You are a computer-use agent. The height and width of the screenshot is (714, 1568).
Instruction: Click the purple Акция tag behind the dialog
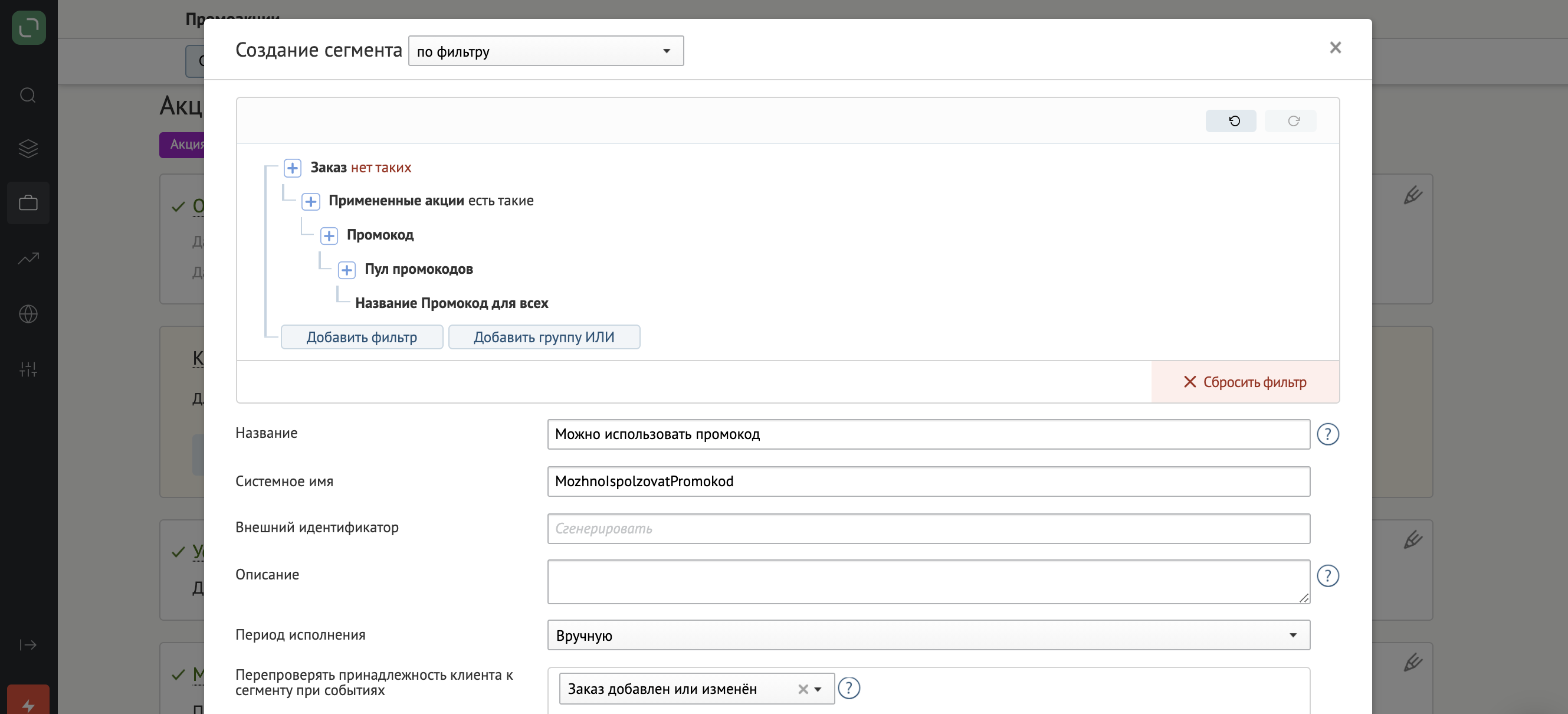coord(182,145)
